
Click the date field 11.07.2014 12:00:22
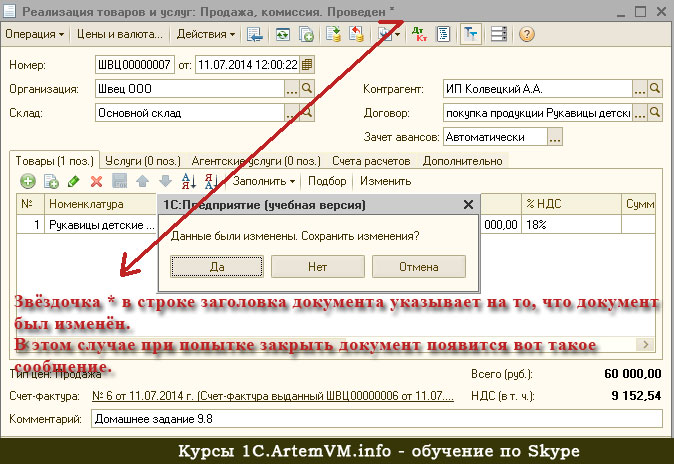[248, 65]
